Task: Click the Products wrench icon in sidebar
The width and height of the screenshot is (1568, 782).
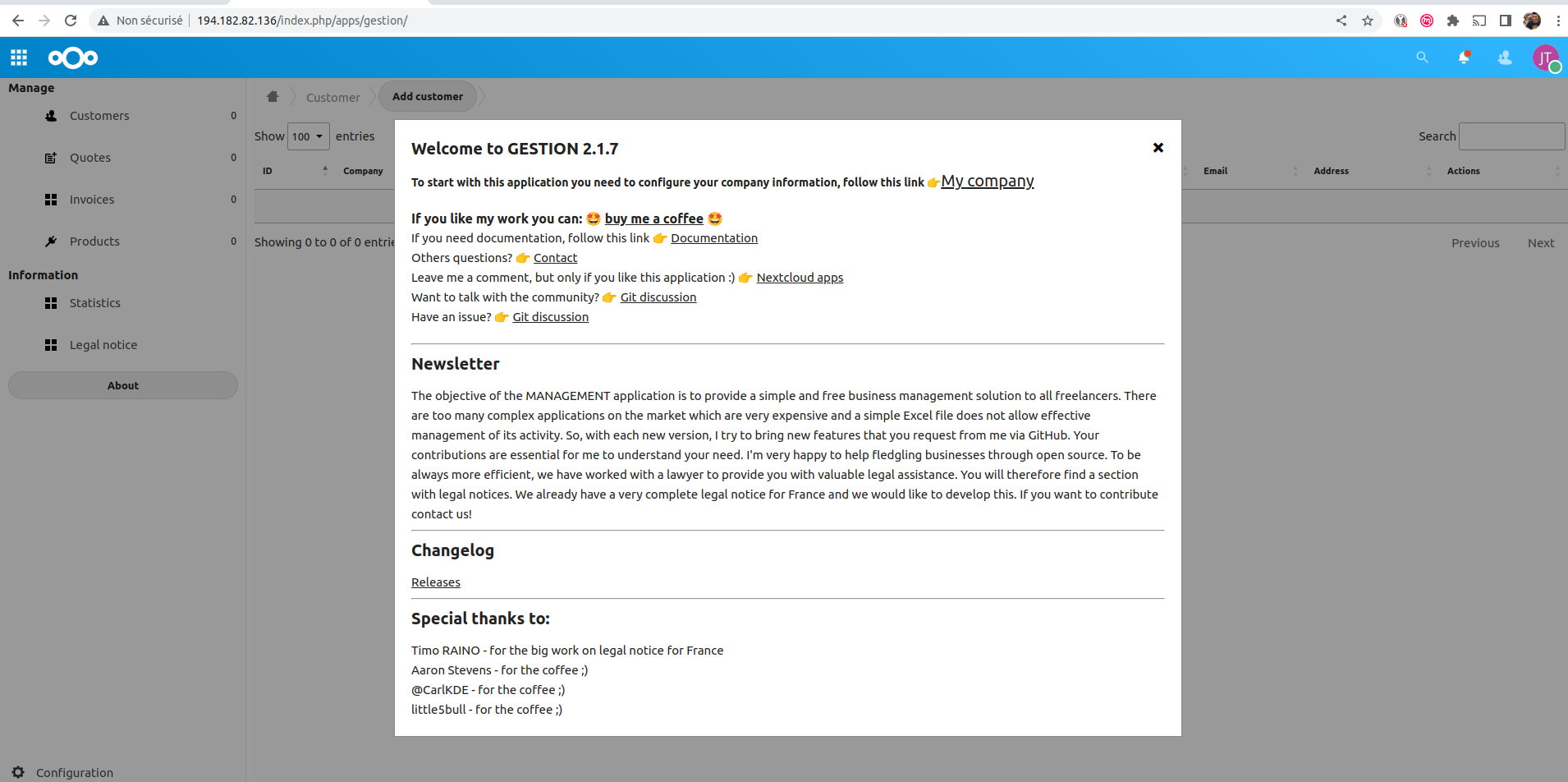Action: pos(51,241)
